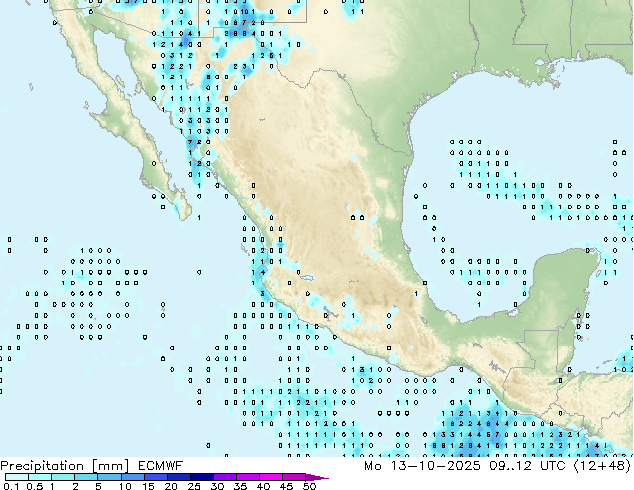Image resolution: width=634 pixels, height=490 pixels.
Task: Click the 35–40 mm legend color swatch
Action: [x=248, y=477]
